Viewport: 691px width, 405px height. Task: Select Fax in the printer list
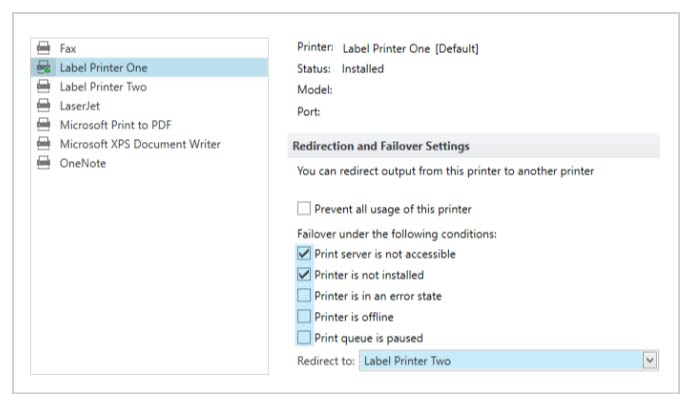(149, 48)
